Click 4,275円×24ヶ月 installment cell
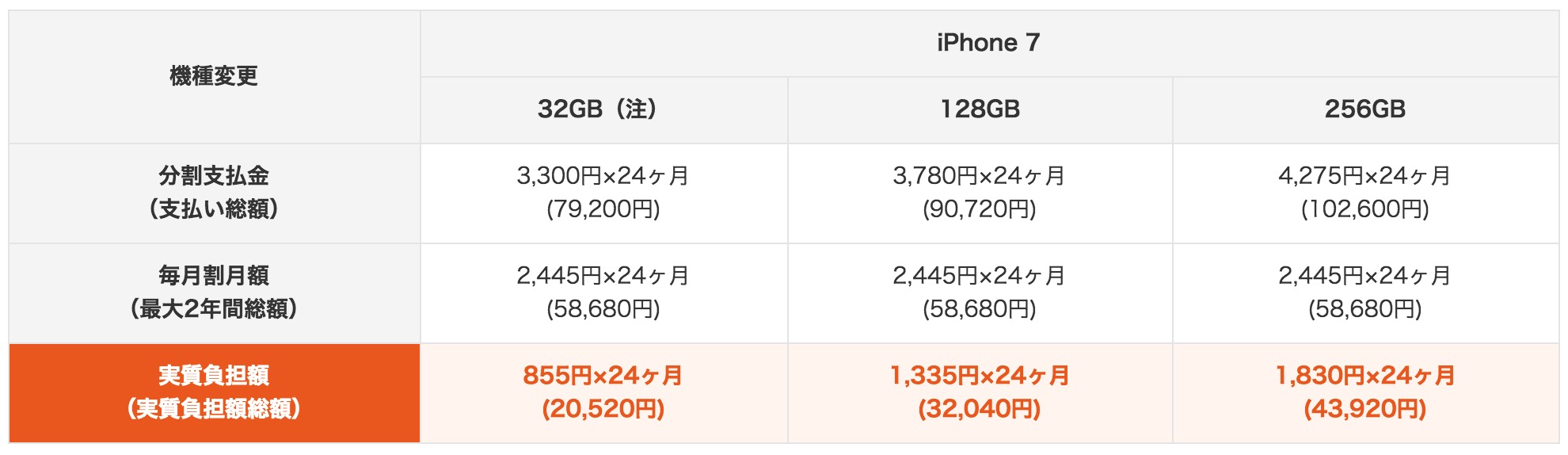Screen dimensions: 1568x455 [x=1365, y=176]
